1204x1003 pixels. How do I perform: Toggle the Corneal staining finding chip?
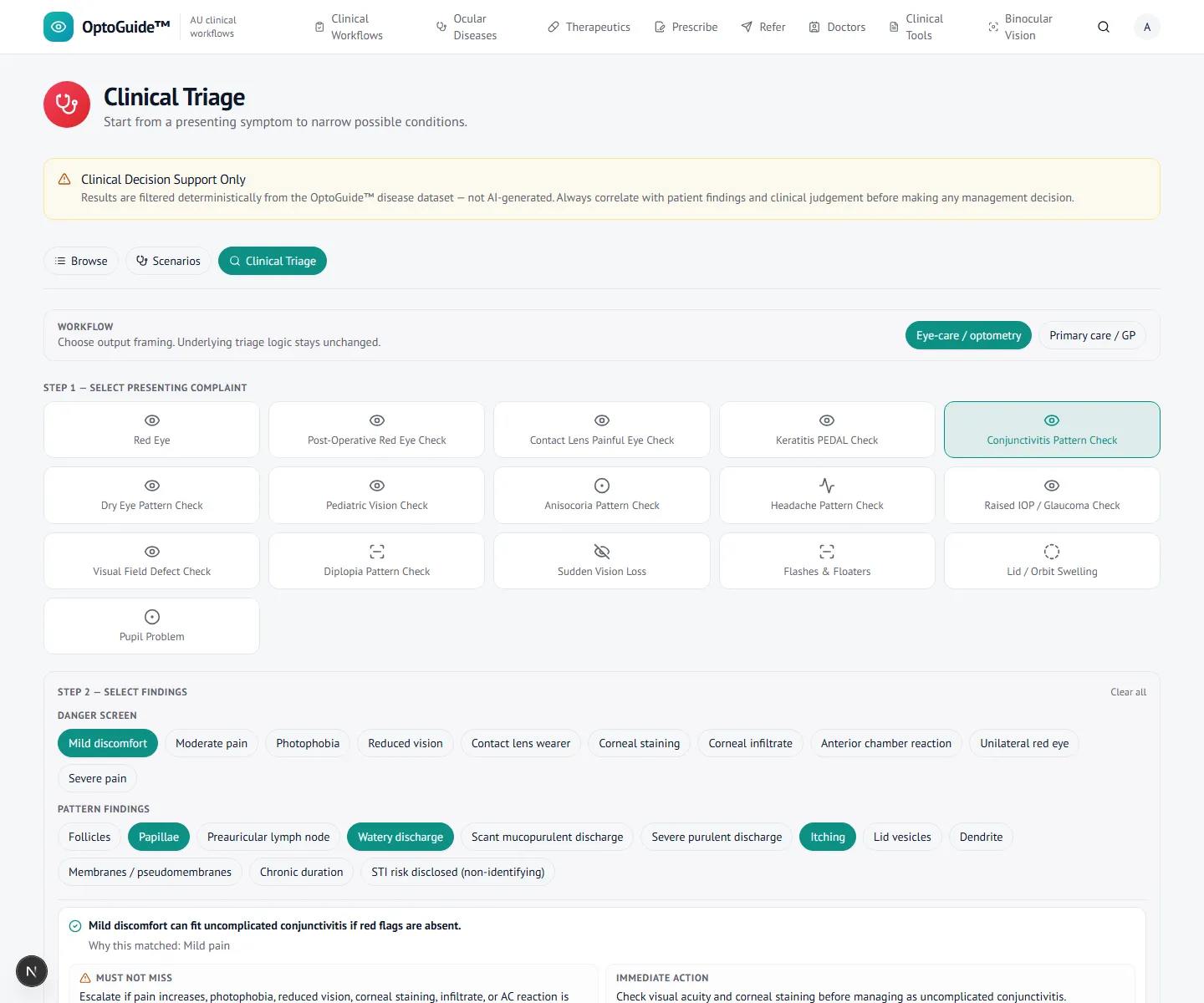(x=640, y=743)
